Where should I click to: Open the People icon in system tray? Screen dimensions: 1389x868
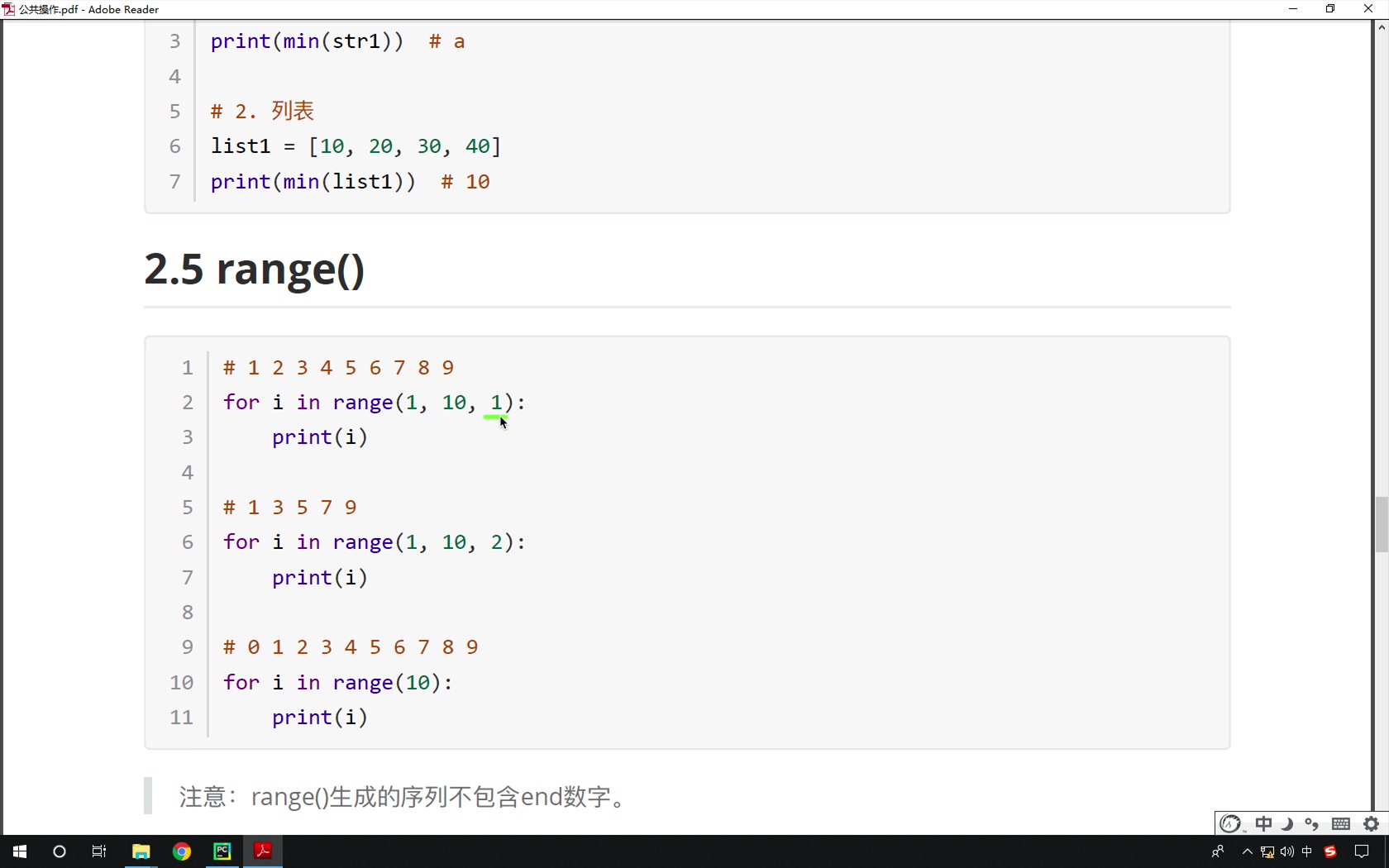[1218, 851]
